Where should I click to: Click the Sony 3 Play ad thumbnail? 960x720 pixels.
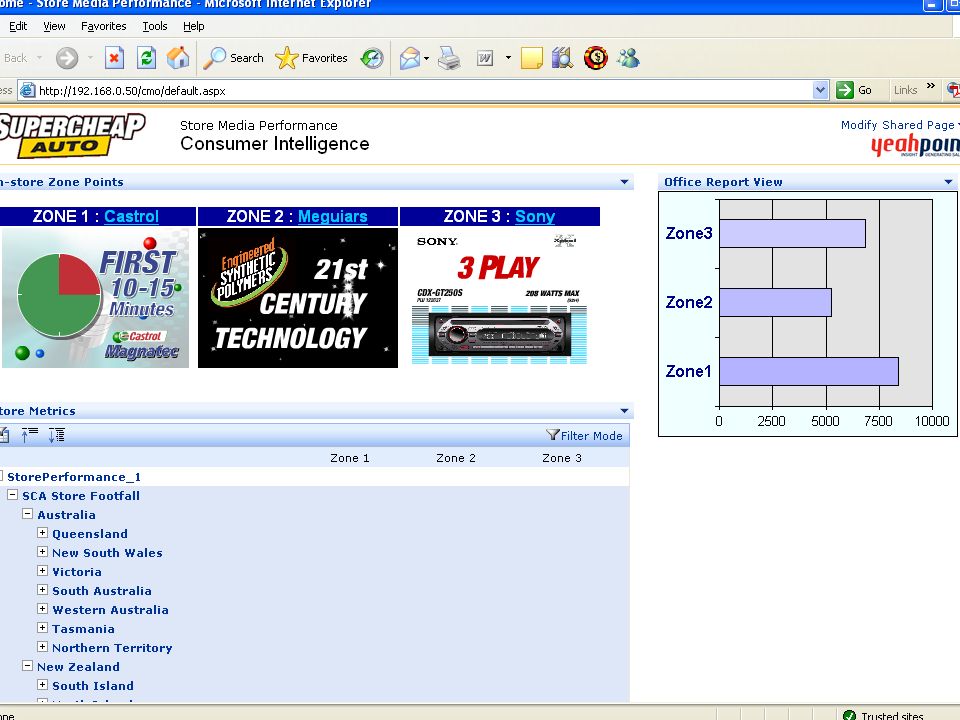(x=499, y=298)
